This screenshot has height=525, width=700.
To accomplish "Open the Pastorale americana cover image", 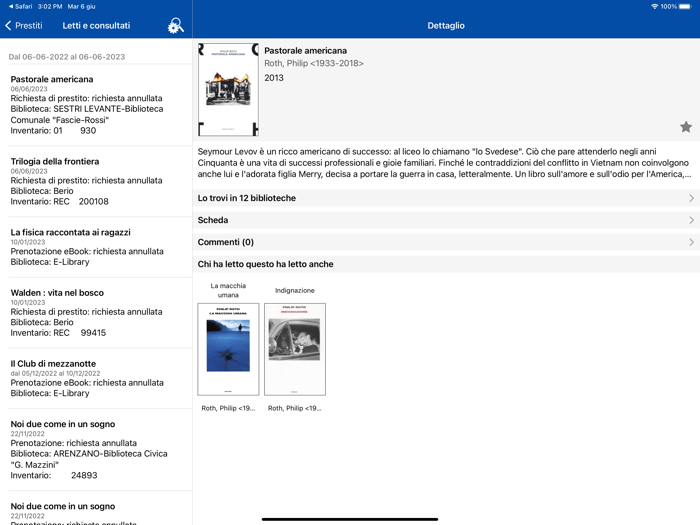I will (x=228, y=89).
